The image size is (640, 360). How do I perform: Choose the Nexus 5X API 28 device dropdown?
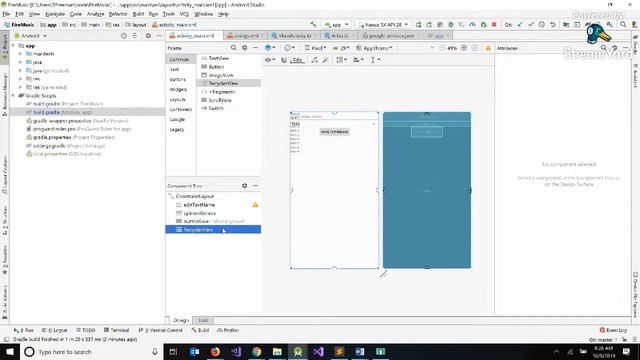pyautogui.click(x=382, y=24)
